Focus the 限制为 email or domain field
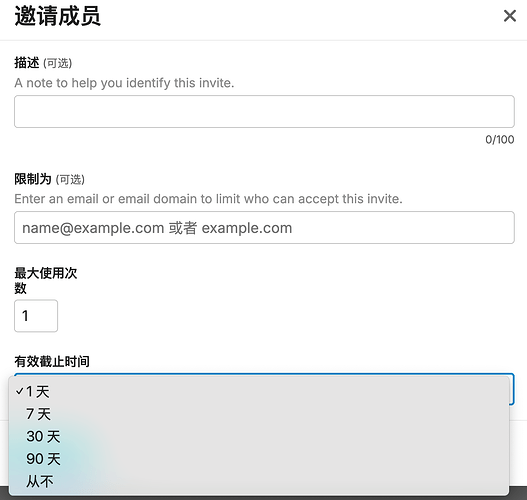527x500 pixels. (264, 227)
